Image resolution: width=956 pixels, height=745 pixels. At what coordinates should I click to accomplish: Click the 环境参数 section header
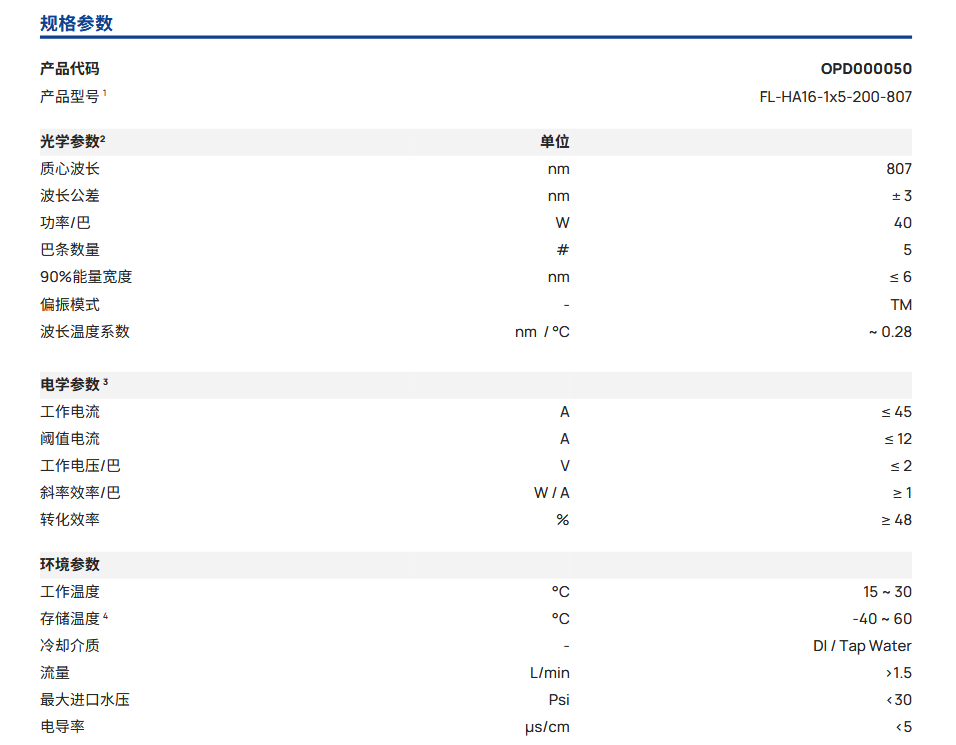coord(70,565)
